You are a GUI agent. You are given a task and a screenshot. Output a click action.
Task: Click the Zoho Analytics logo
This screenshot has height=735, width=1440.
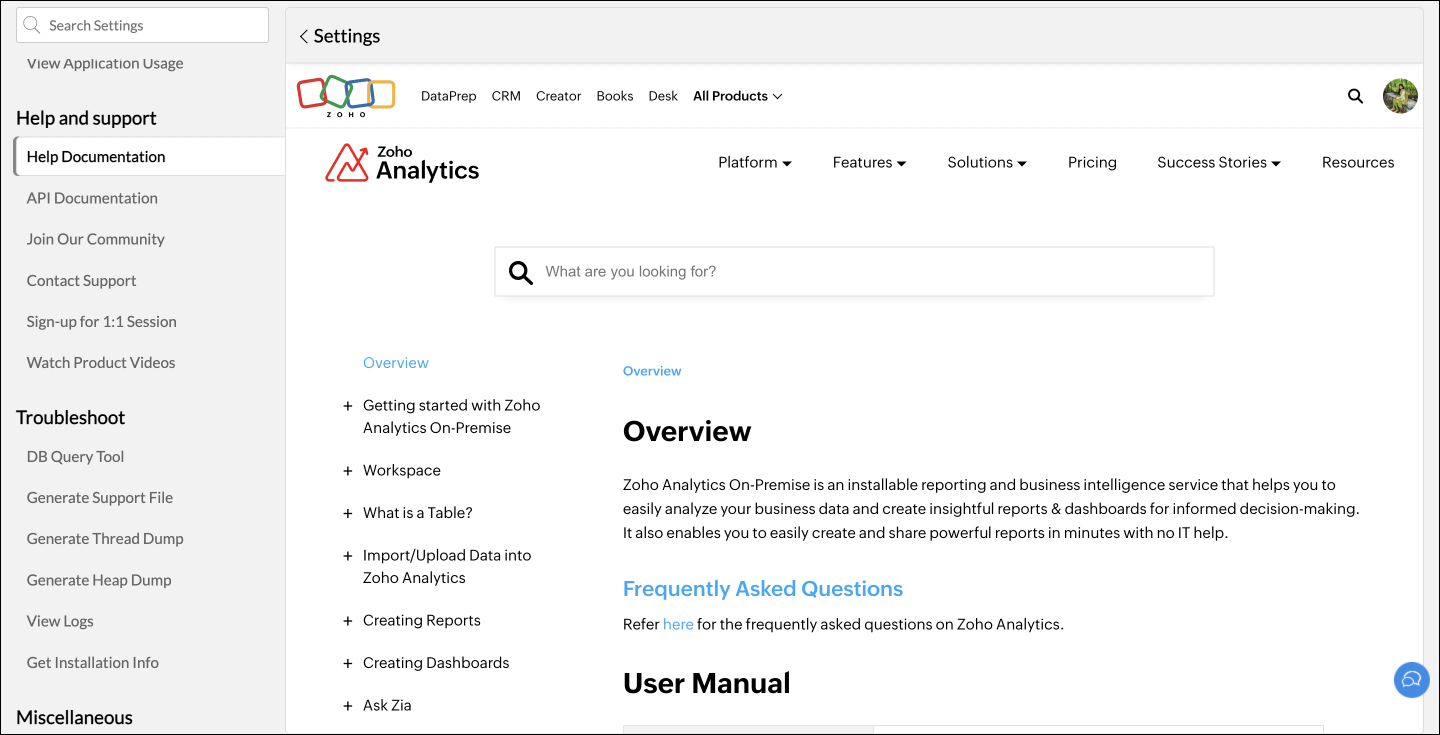(x=402, y=163)
